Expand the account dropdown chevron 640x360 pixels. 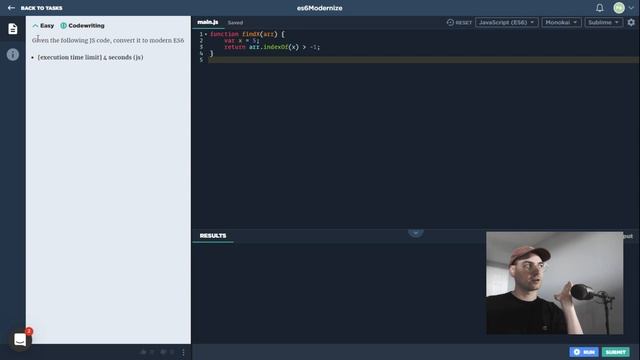631,8
